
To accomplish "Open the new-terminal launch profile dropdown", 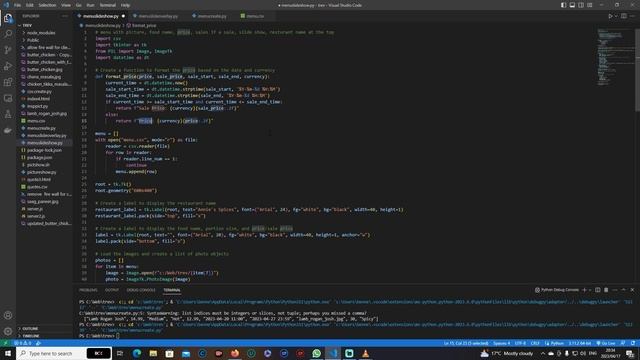I will coord(589,290).
